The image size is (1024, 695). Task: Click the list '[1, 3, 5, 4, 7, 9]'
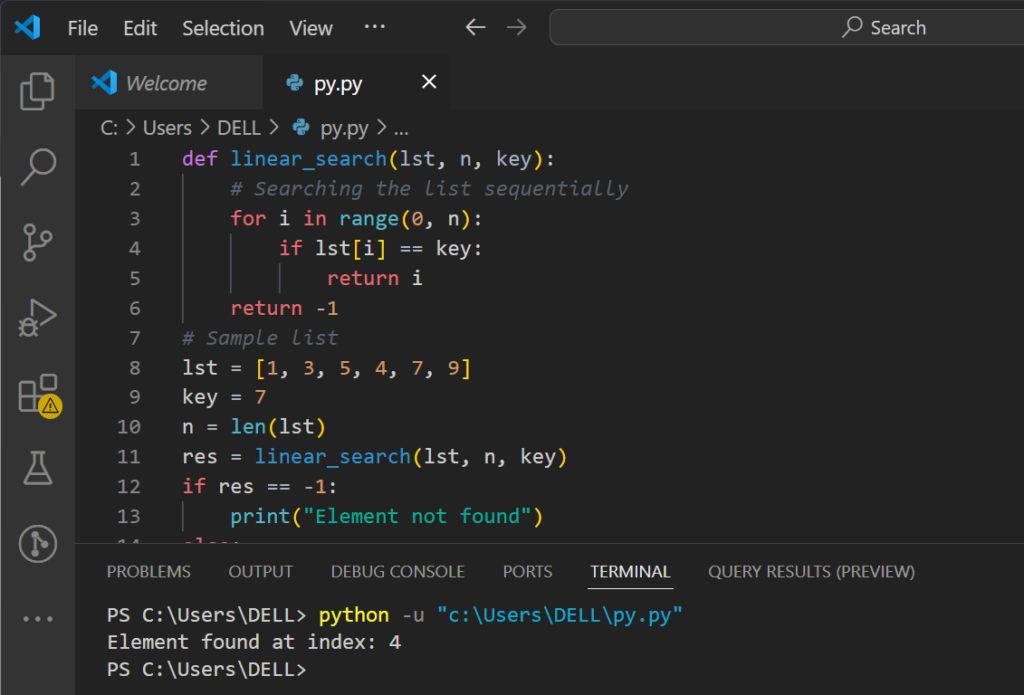tap(363, 368)
